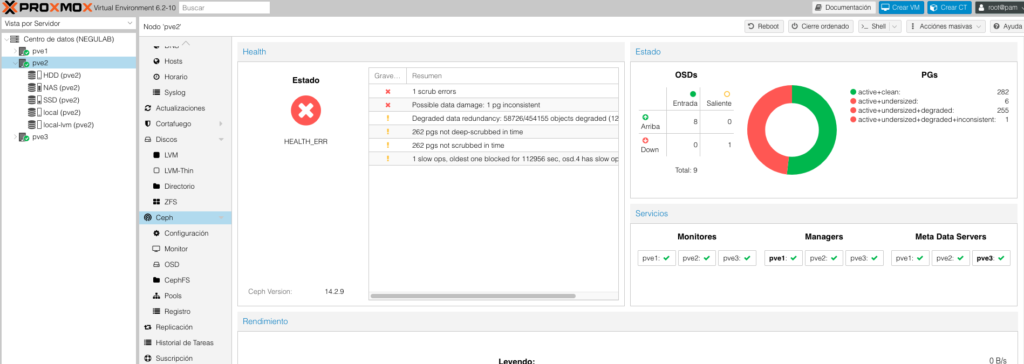Image resolution: width=1024 pixels, height=364 pixels.
Task: Select the '262 pgs not deep-scrubbed in time' row
Action: [494, 132]
